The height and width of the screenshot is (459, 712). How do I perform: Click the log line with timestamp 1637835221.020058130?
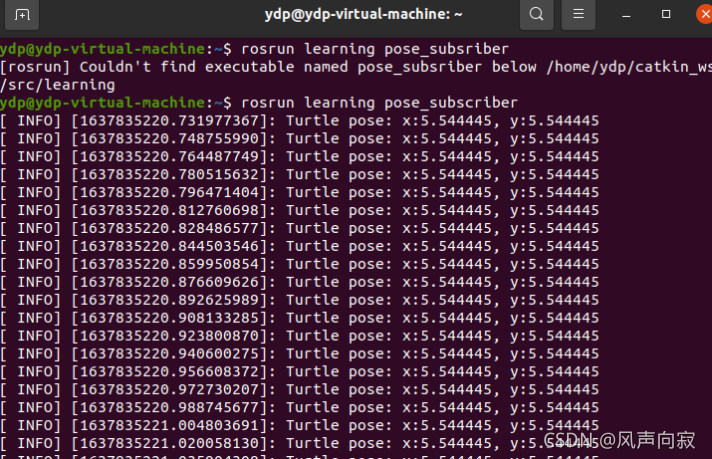coord(300,444)
